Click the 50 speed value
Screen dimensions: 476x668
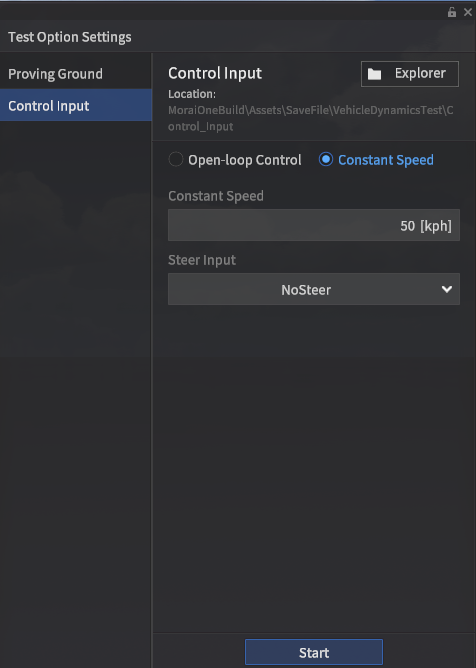tap(407, 225)
